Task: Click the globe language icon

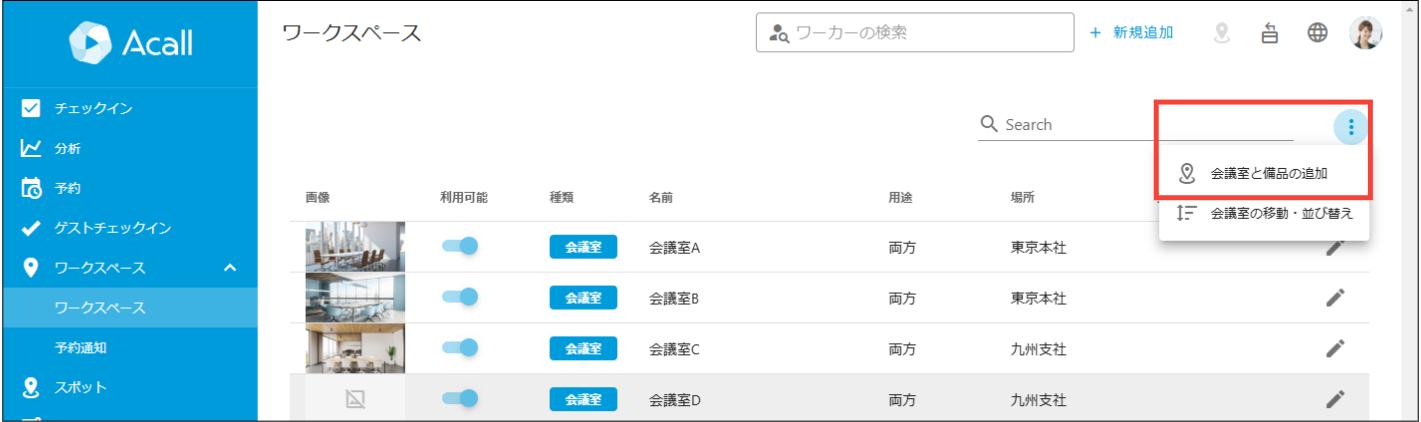Action: pyautogui.click(x=1318, y=33)
